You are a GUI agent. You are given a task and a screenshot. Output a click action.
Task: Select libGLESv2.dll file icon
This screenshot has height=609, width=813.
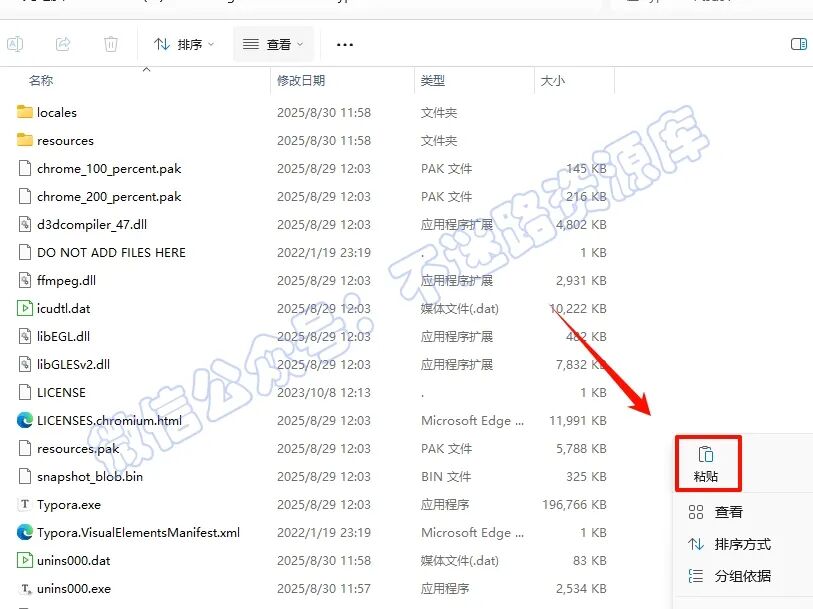(24, 364)
